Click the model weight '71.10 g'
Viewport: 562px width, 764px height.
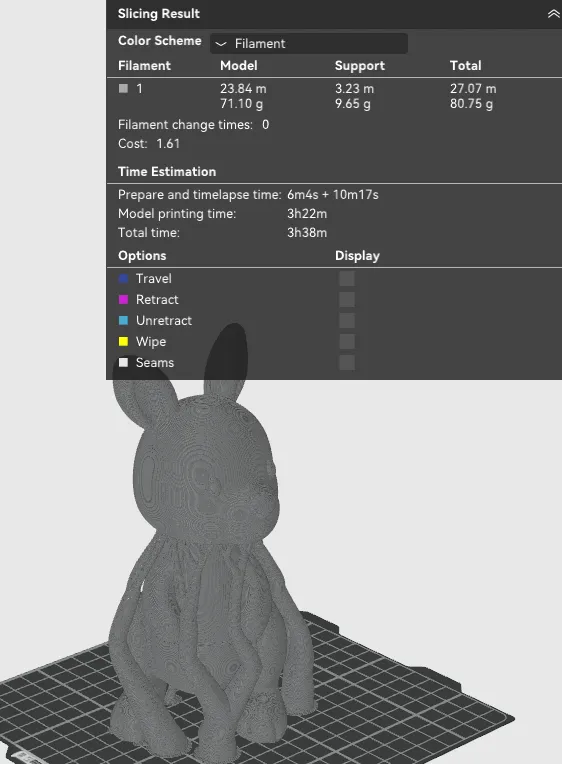[241, 104]
